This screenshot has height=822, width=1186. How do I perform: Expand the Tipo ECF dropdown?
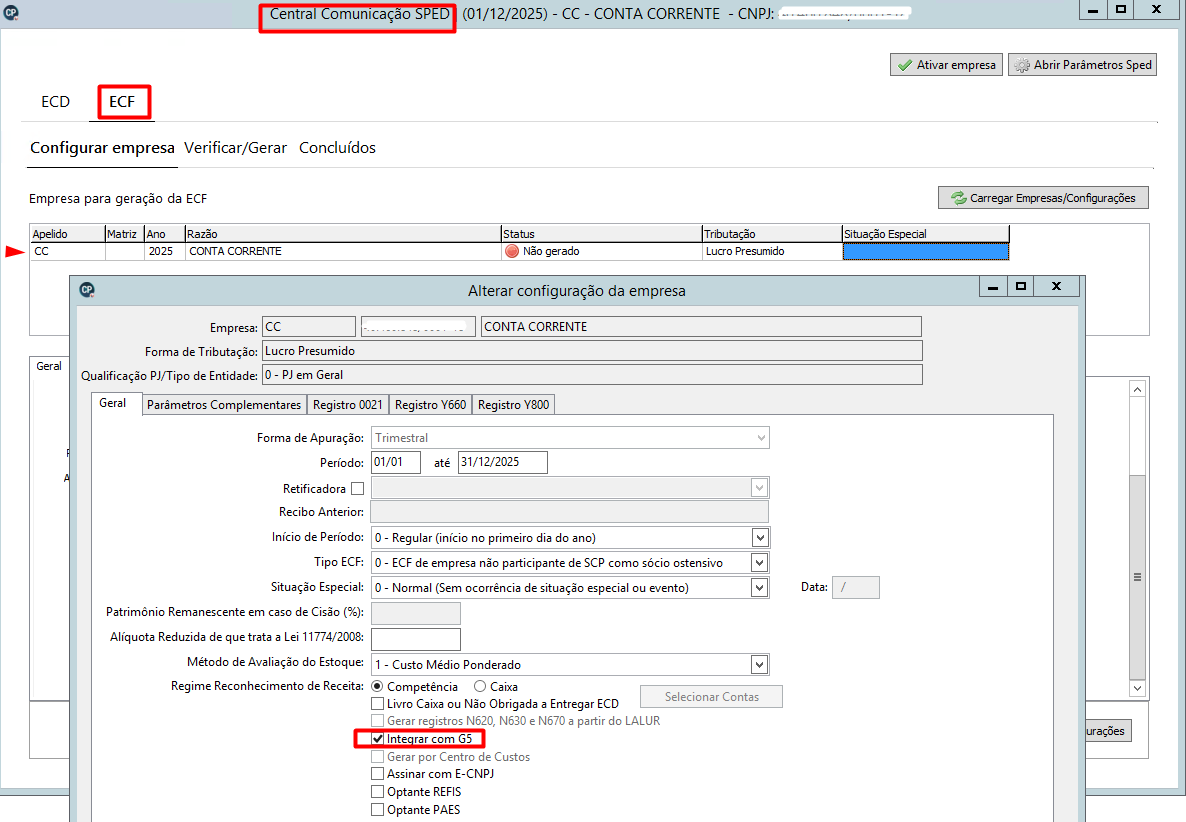click(x=760, y=563)
